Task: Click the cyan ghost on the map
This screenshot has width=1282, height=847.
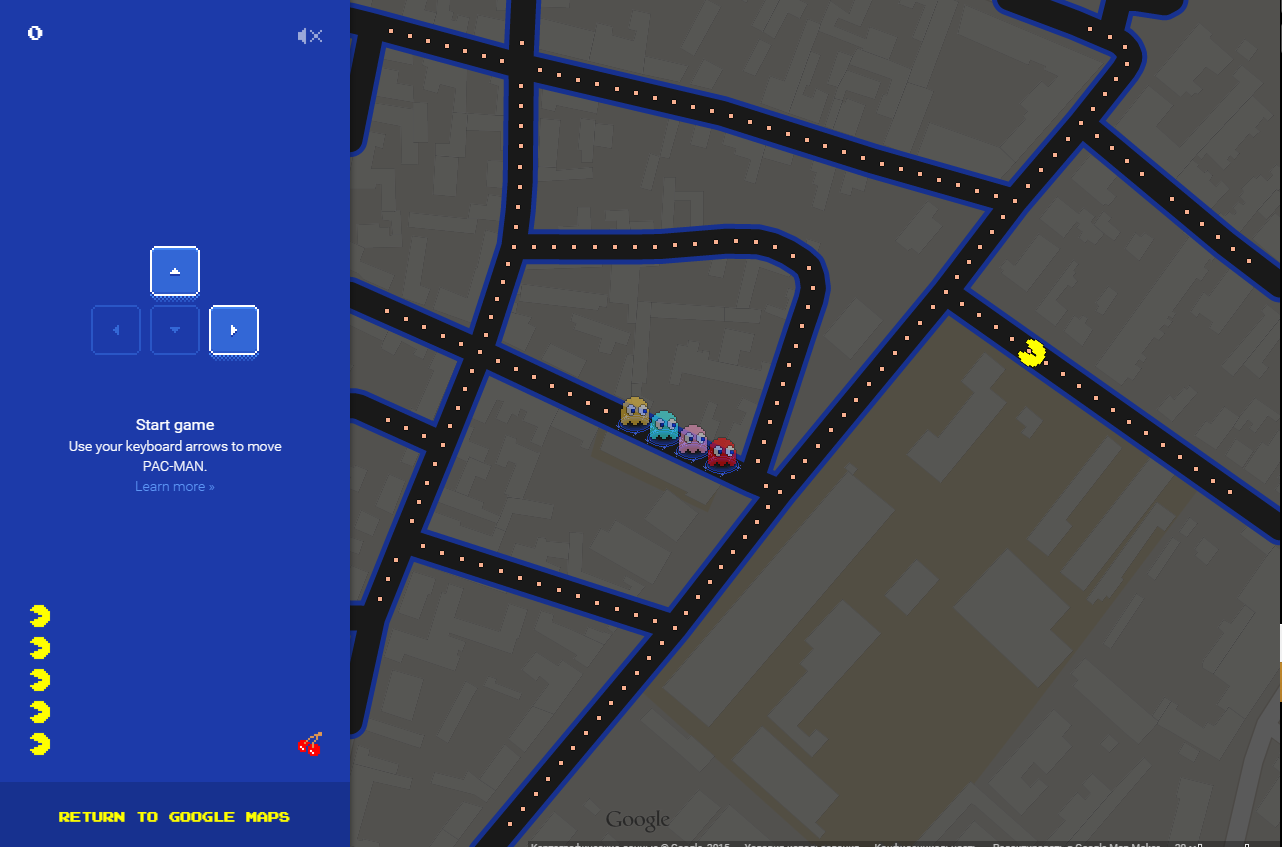Action: pyautogui.click(x=663, y=426)
